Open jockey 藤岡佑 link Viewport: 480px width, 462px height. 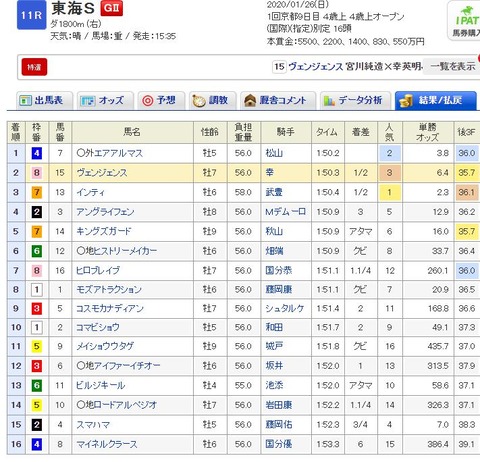point(279,425)
